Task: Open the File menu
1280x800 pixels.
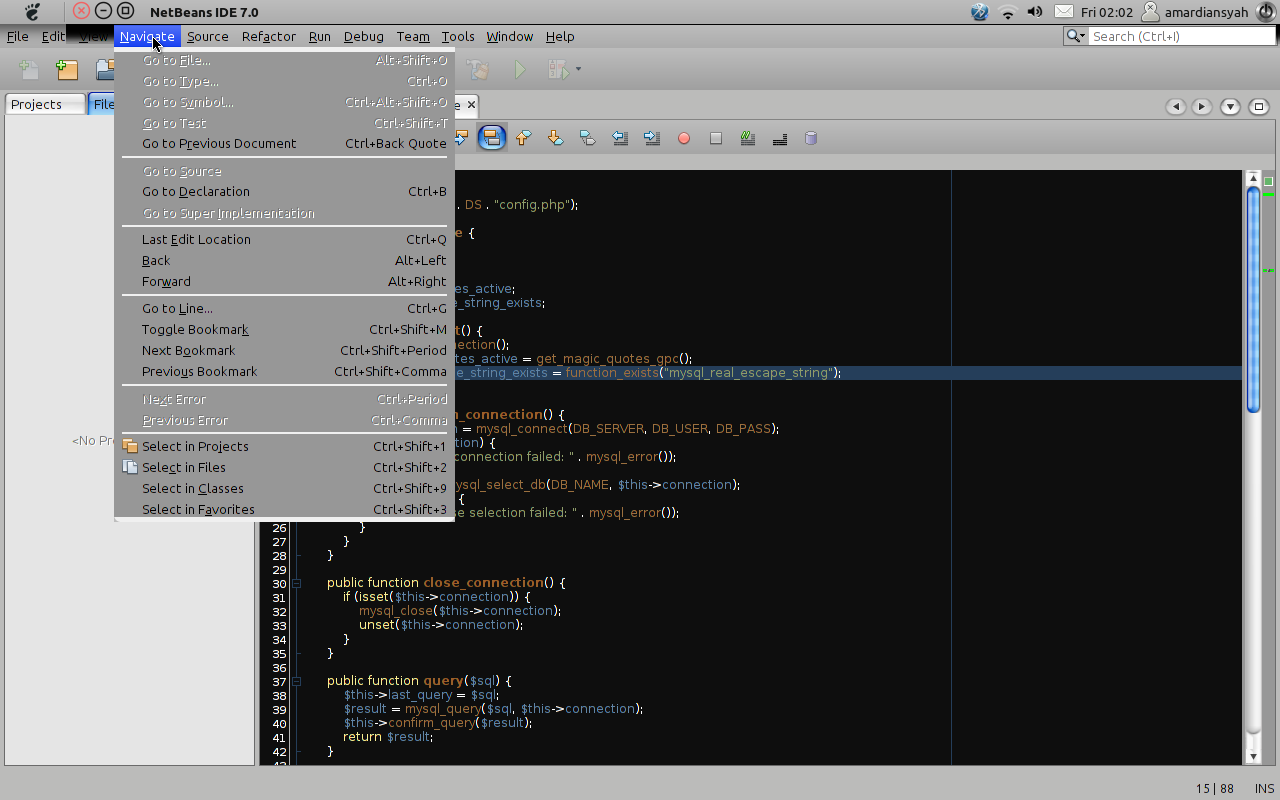Action: (17, 36)
